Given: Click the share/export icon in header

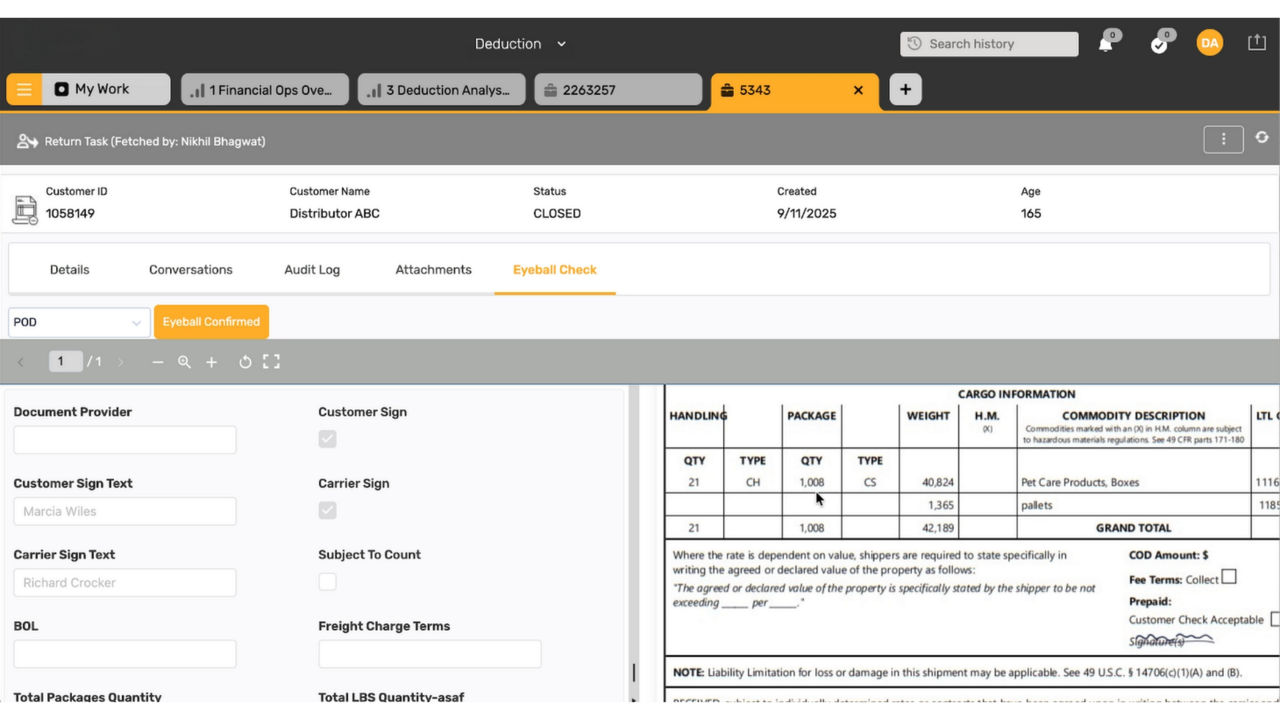Looking at the screenshot, I should 1256,42.
